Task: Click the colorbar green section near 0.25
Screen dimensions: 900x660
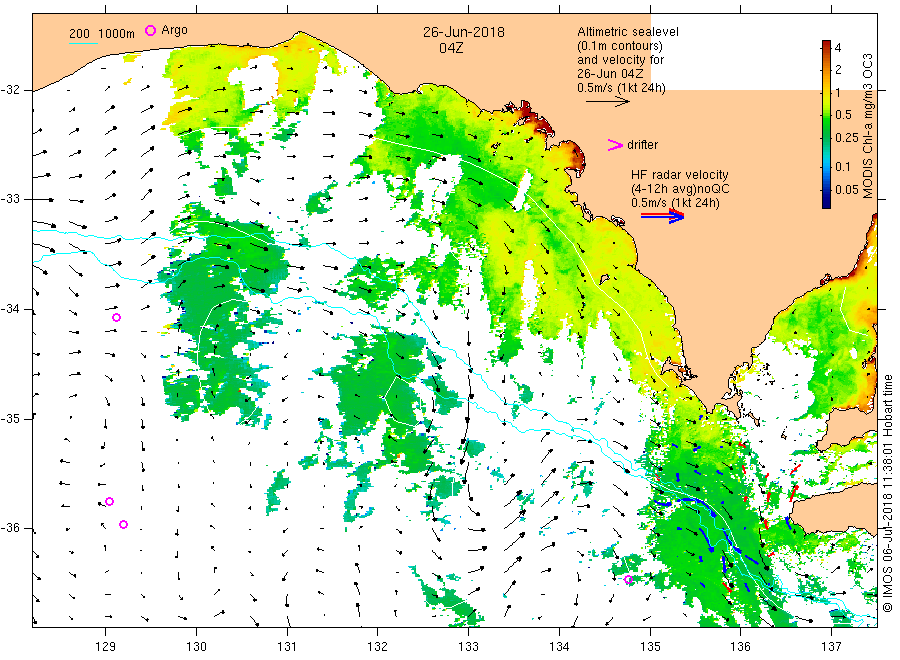Action: (x=827, y=138)
